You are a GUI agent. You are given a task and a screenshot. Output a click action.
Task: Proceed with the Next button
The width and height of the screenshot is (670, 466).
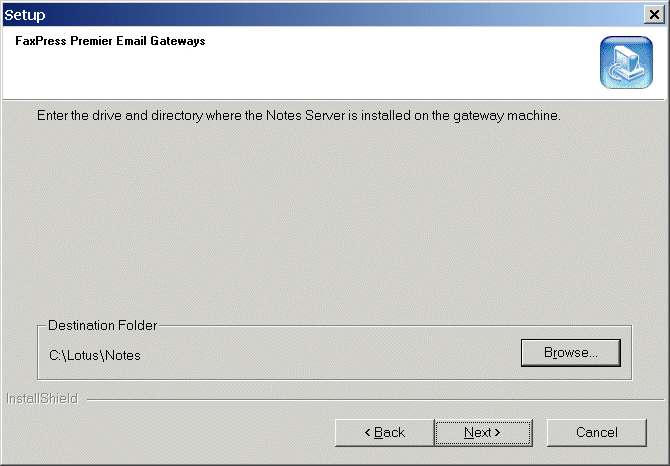483,433
